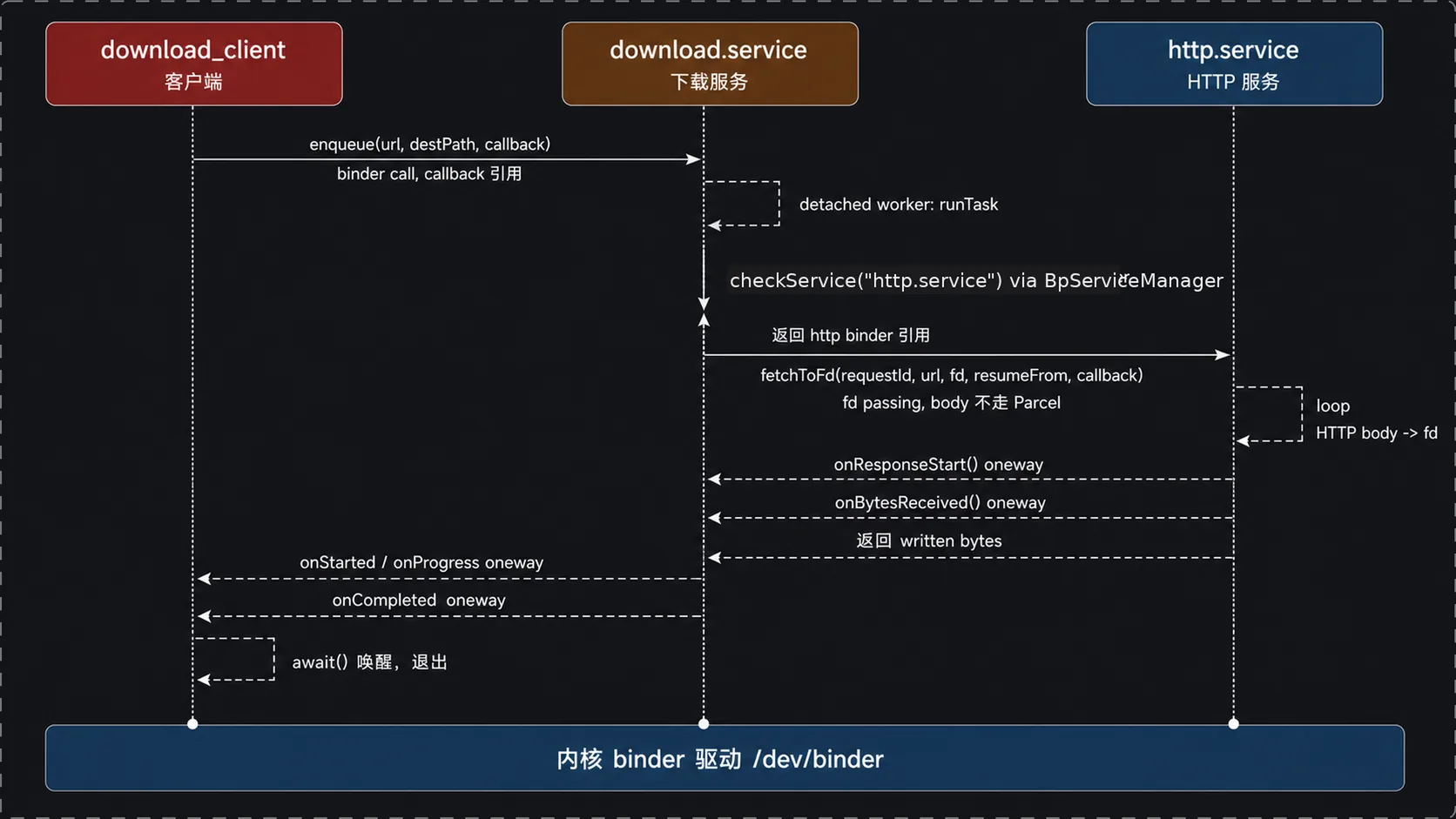Select the http.service HTTP 服务 box
The image size is (1456, 819).
(x=1234, y=64)
